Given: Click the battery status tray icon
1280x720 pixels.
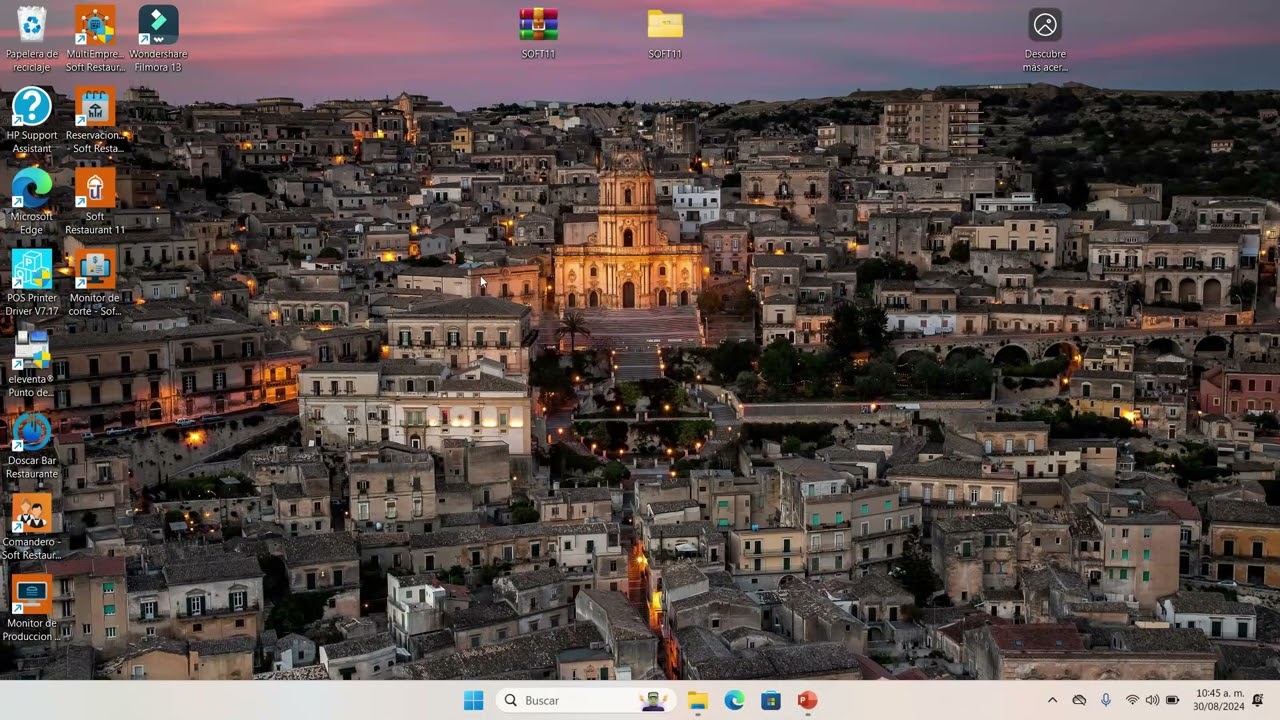Looking at the screenshot, I should pyautogui.click(x=1173, y=700).
